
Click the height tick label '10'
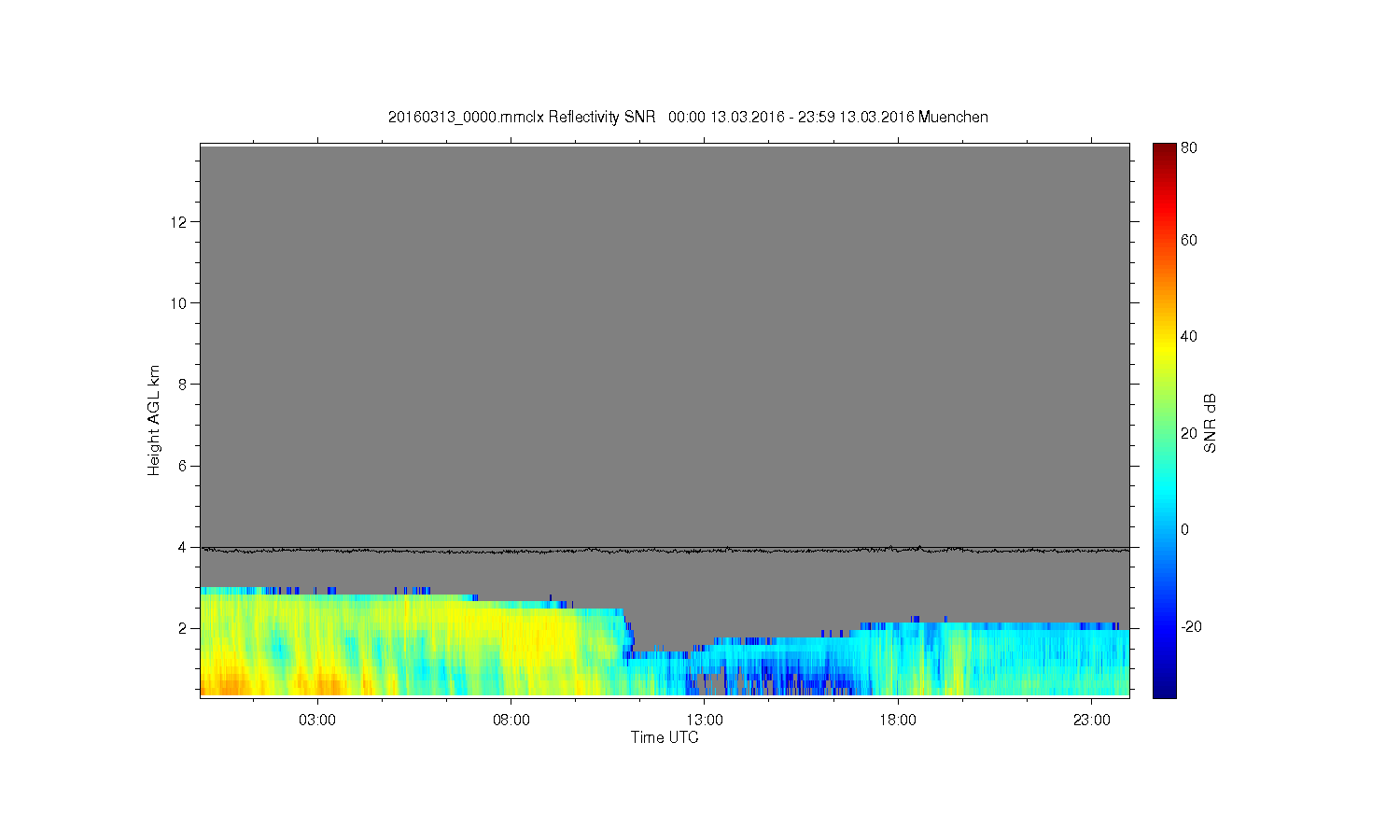pyautogui.click(x=179, y=302)
